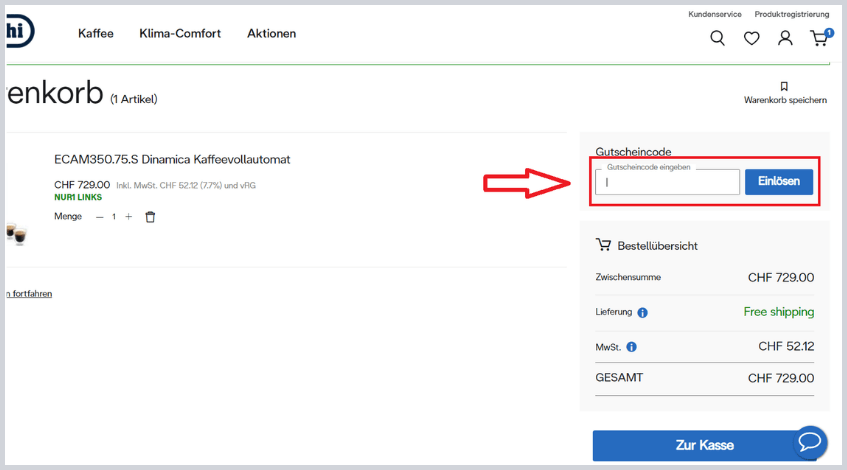Open the Aktionen menu
The width and height of the screenshot is (847, 470).
[x=271, y=33]
